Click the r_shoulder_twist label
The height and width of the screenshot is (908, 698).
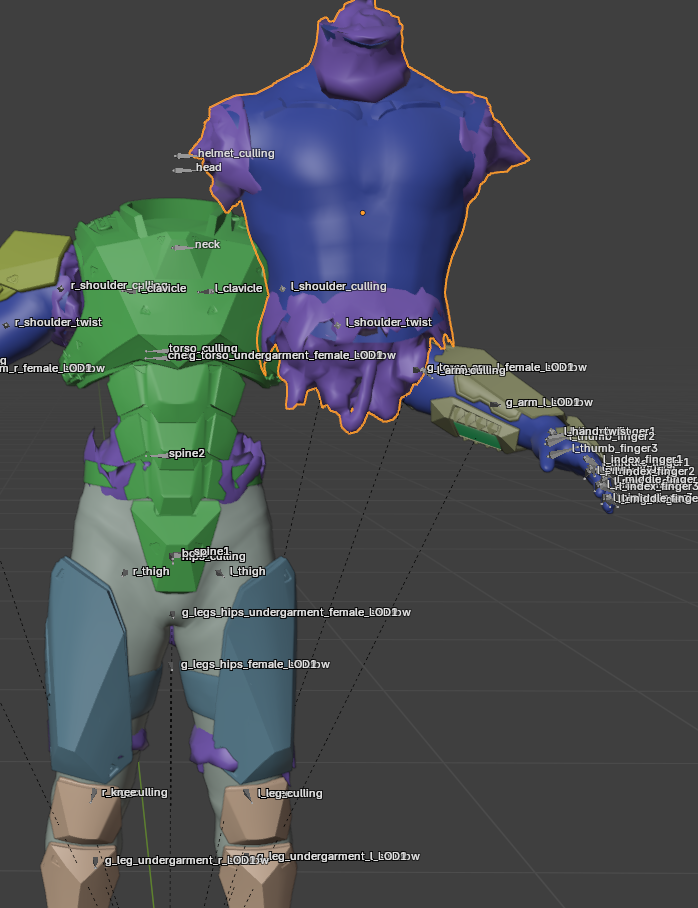58,322
